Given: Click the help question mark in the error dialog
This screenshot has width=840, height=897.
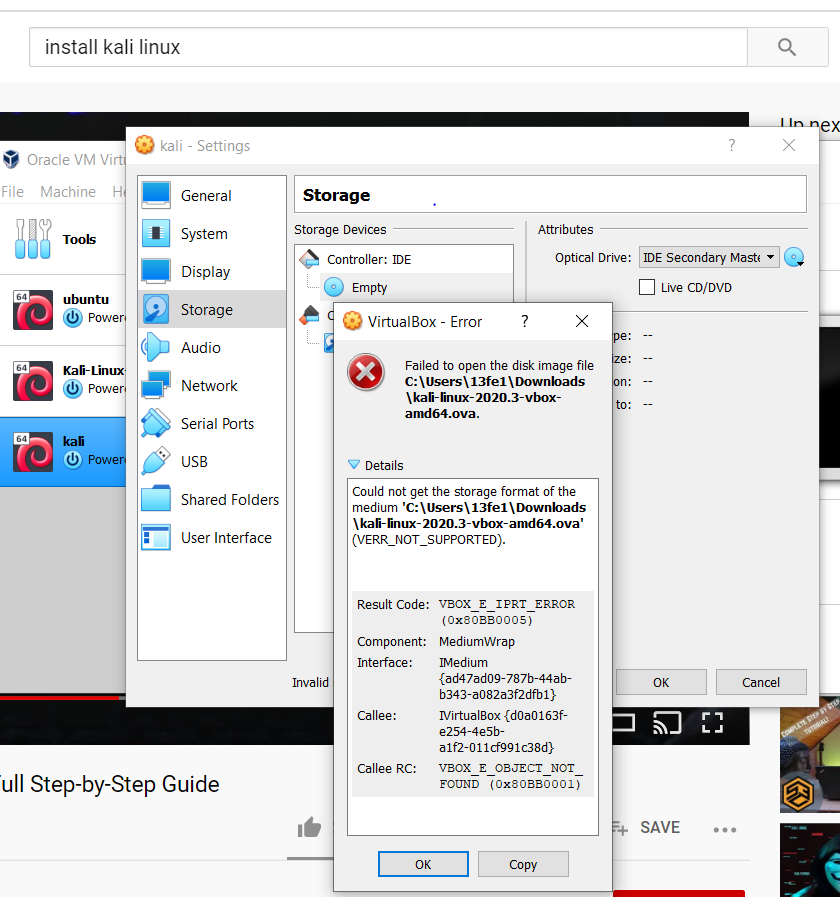Looking at the screenshot, I should 524,321.
